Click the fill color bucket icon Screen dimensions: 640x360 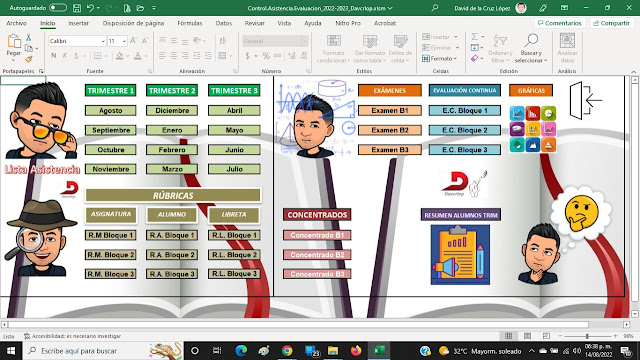(120, 56)
